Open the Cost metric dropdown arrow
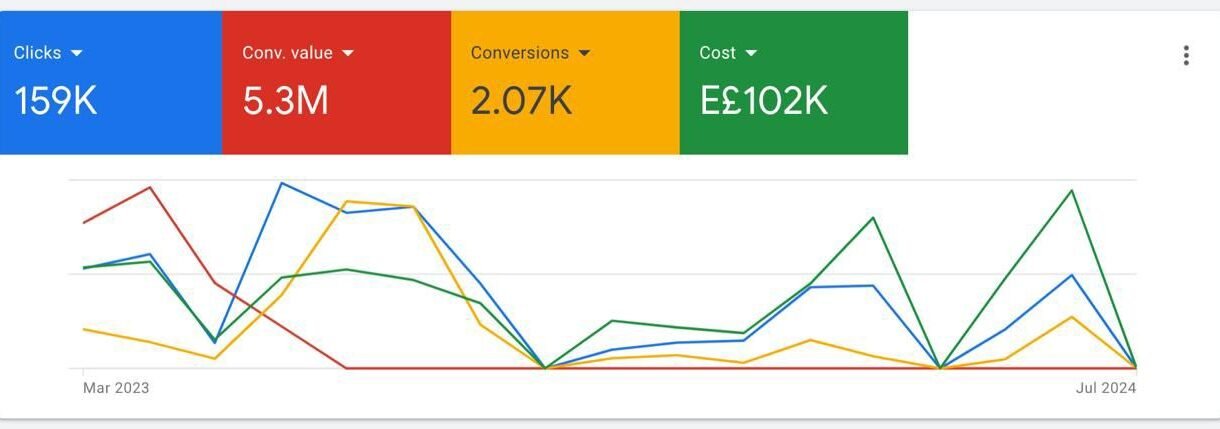 [752, 53]
